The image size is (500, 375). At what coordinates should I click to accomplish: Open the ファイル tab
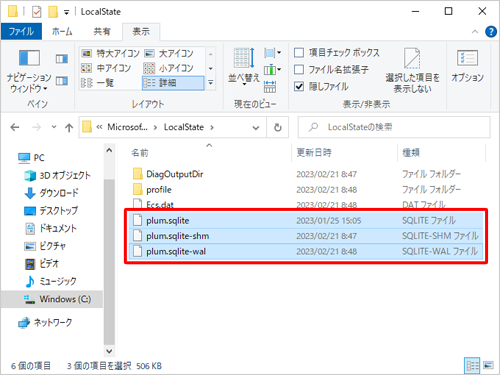click(x=21, y=32)
